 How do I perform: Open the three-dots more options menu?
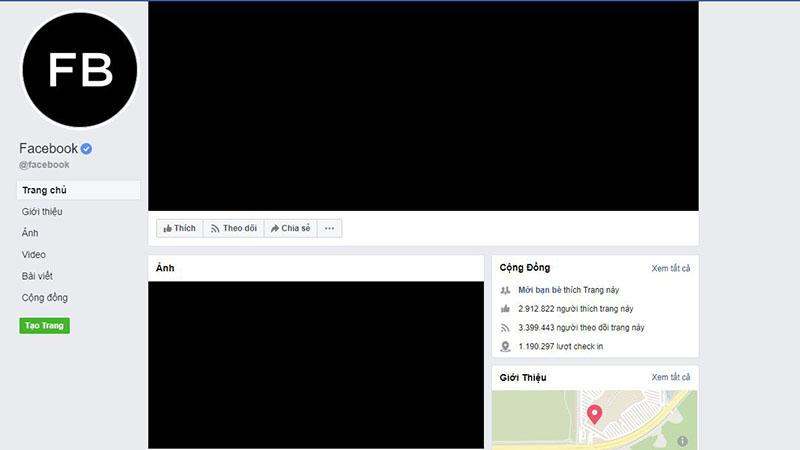pos(330,228)
